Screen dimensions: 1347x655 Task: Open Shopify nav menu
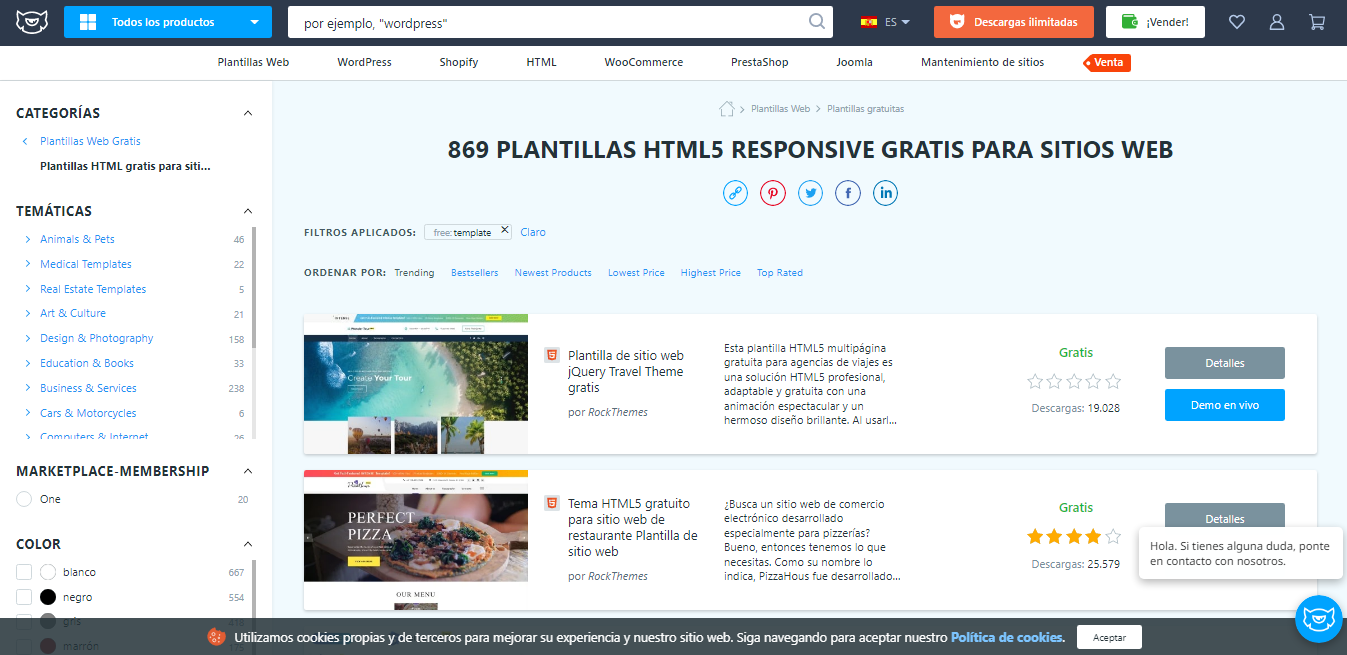[x=459, y=62]
